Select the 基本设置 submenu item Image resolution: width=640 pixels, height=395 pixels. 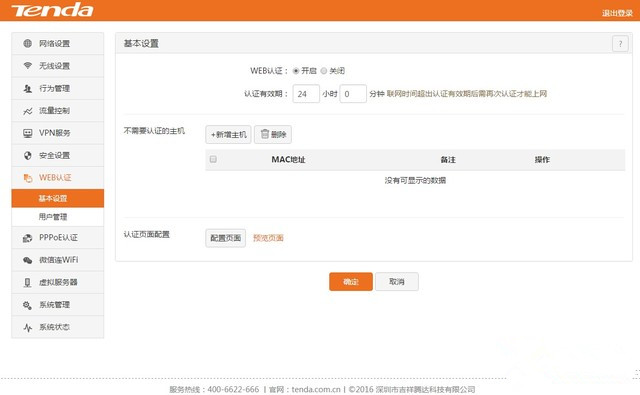click(58, 198)
